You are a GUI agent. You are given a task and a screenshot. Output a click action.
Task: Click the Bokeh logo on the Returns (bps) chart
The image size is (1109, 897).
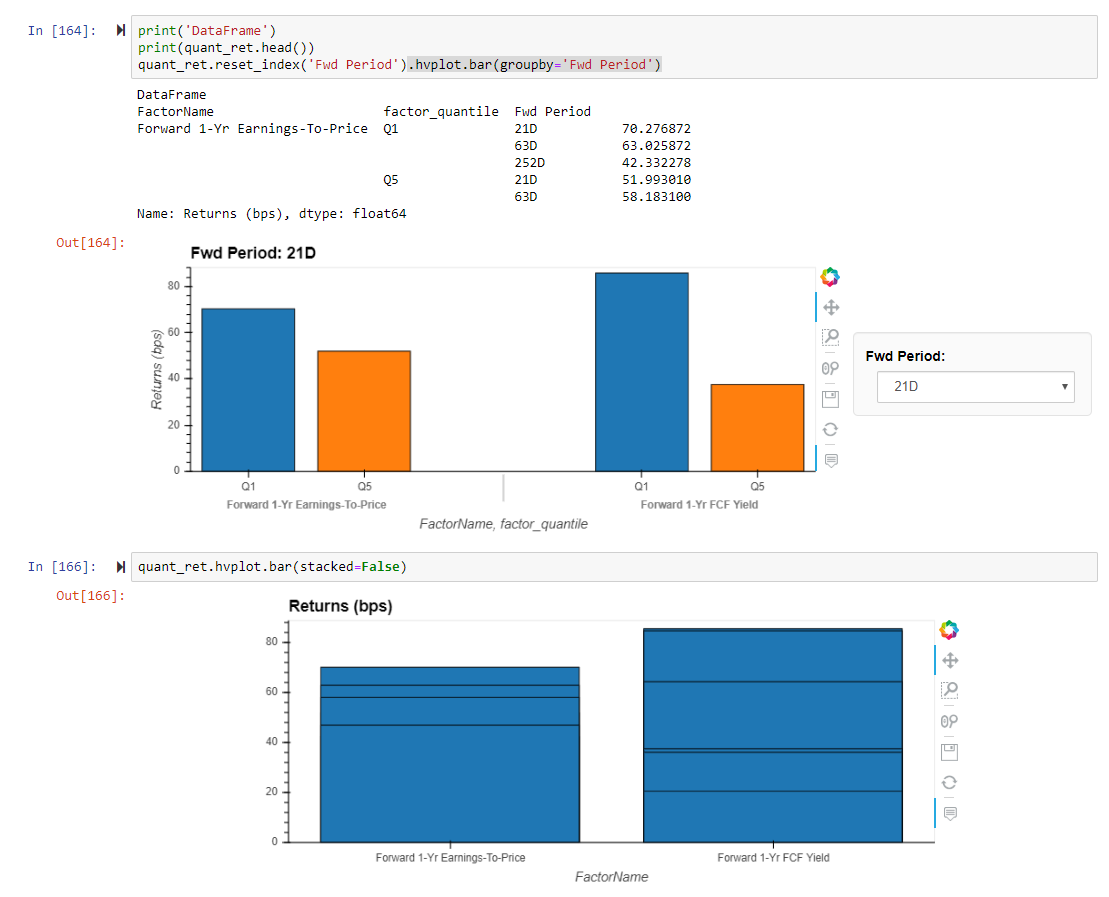(949, 630)
